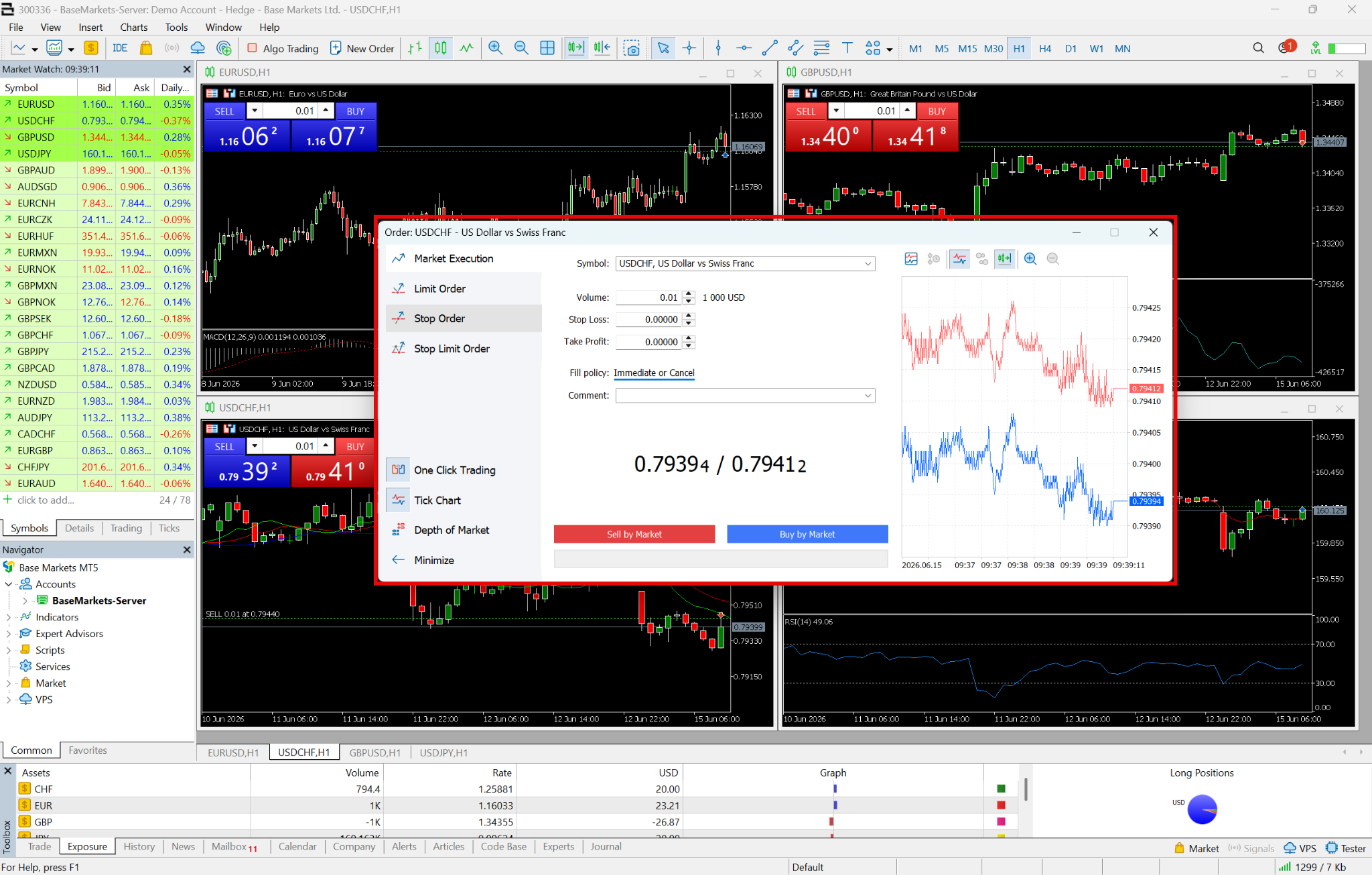Open search in the top-right toolbar
This screenshot has height=875, width=1372.
(x=1259, y=48)
